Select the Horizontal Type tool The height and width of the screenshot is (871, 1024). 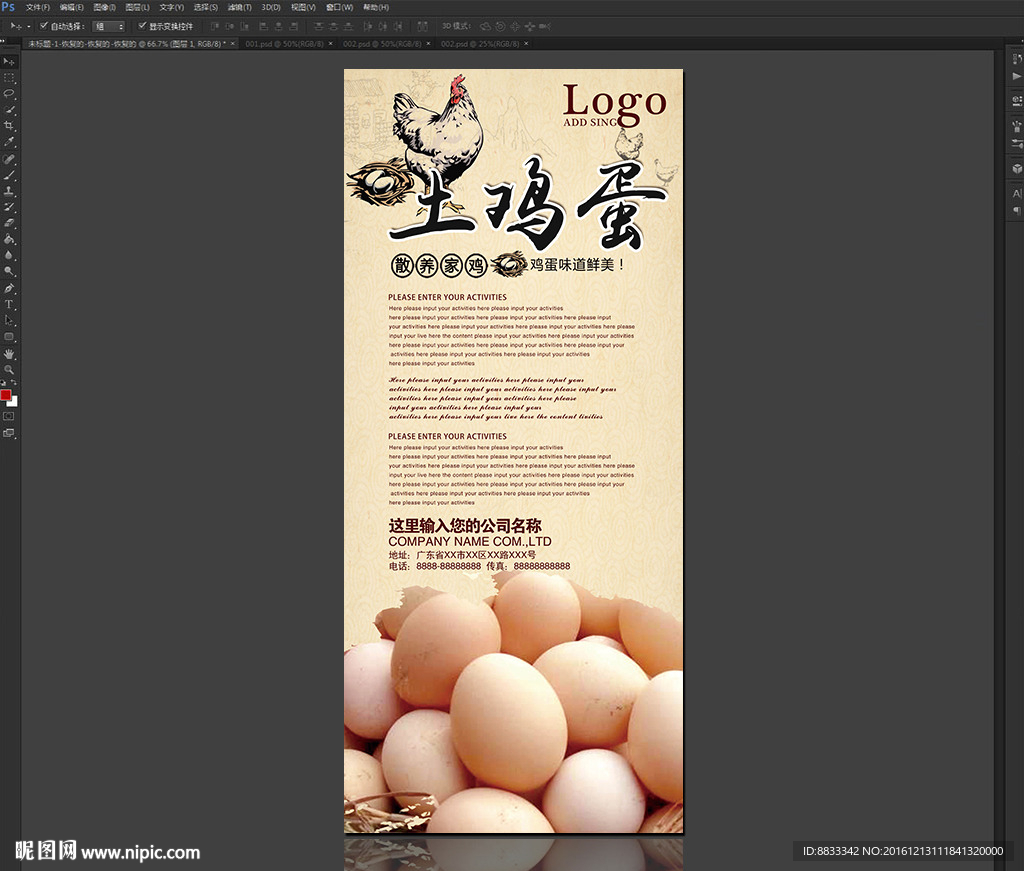coord(9,304)
